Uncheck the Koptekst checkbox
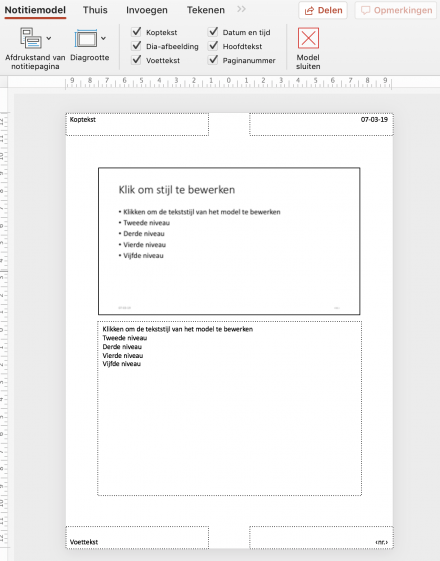The width and height of the screenshot is (440, 561). 136,32
